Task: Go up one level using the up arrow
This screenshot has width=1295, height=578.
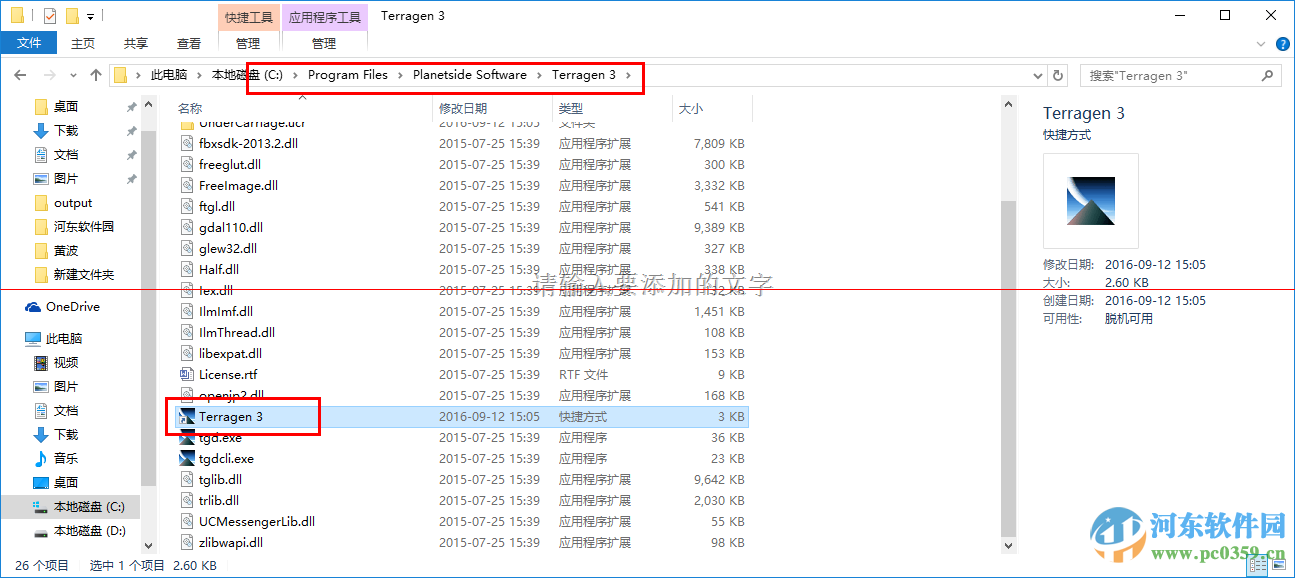Action: [x=95, y=75]
